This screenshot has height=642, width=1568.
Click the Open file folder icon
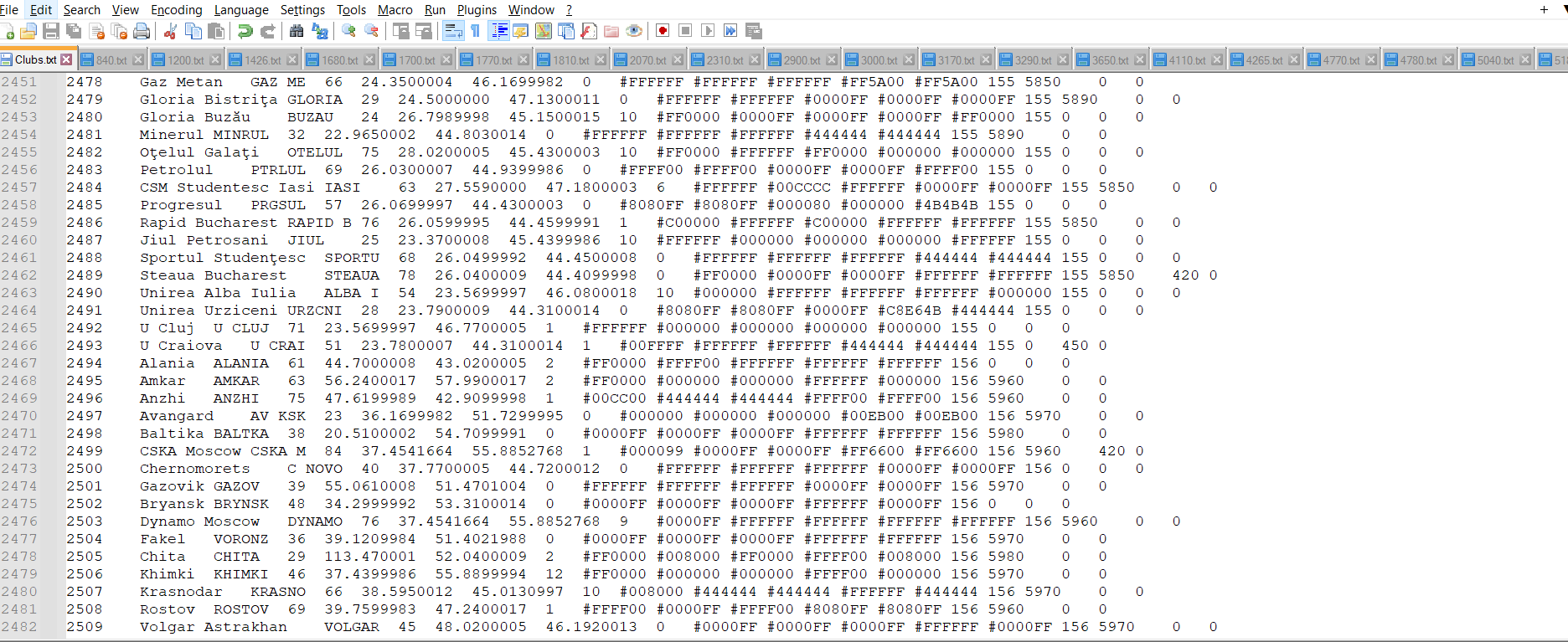point(28,32)
